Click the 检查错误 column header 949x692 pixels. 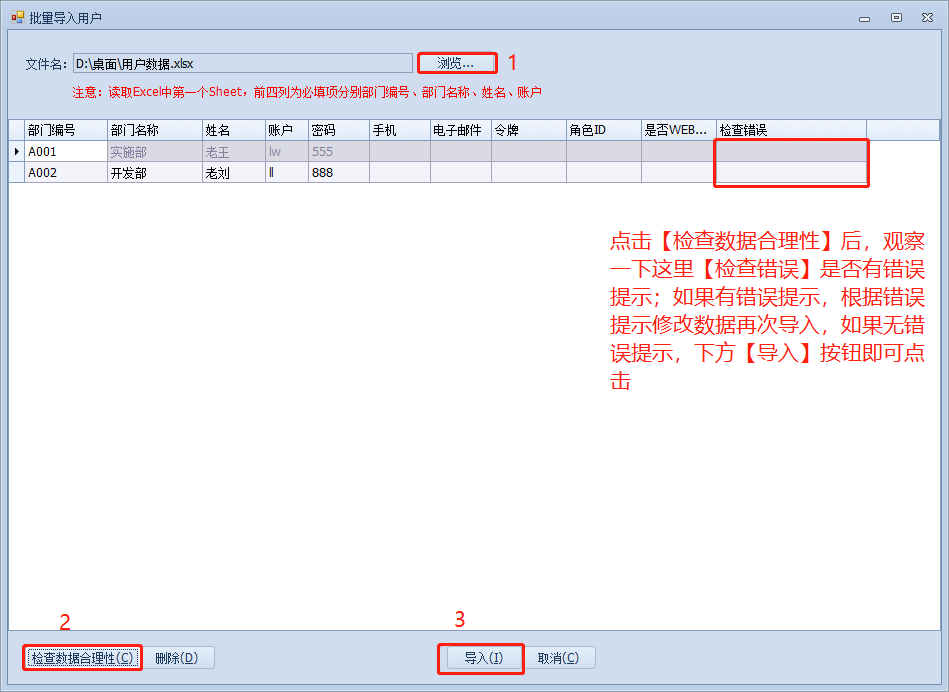pos(790,130)
